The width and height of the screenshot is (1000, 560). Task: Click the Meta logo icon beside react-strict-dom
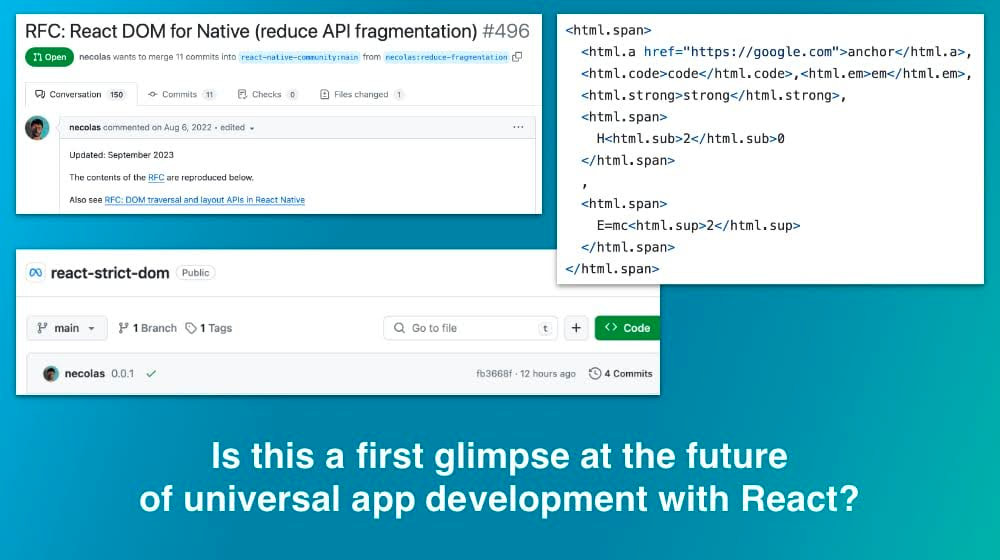36,272
